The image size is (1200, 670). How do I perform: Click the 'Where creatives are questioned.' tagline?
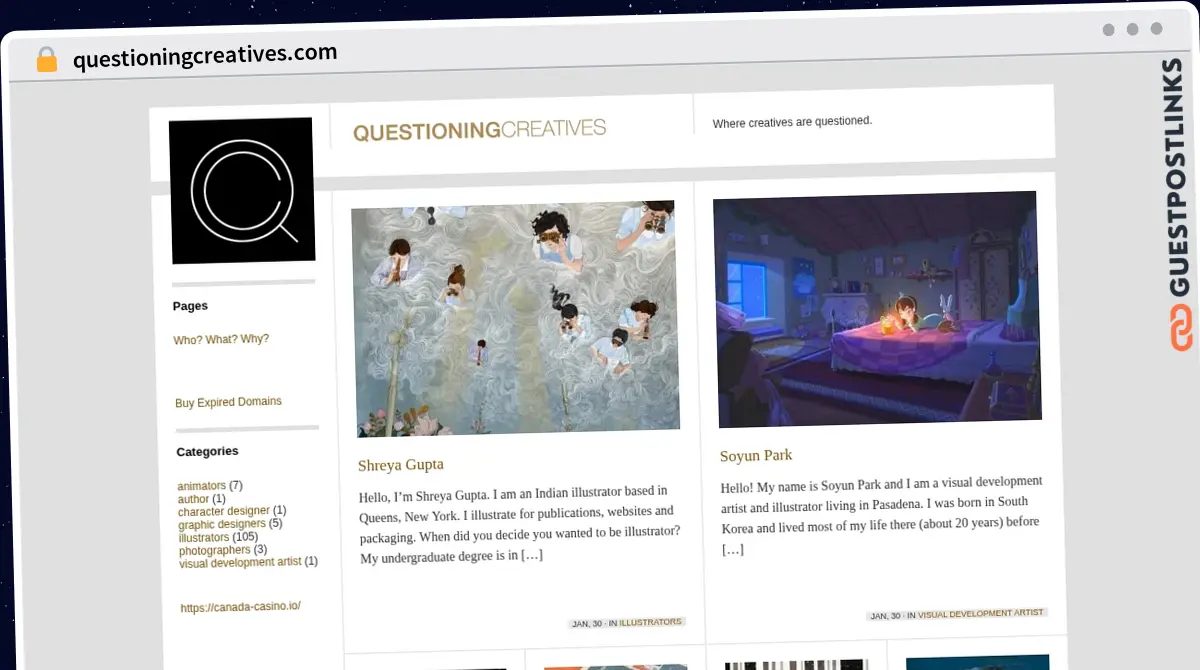pyautogui.click(x=792, y=122)
